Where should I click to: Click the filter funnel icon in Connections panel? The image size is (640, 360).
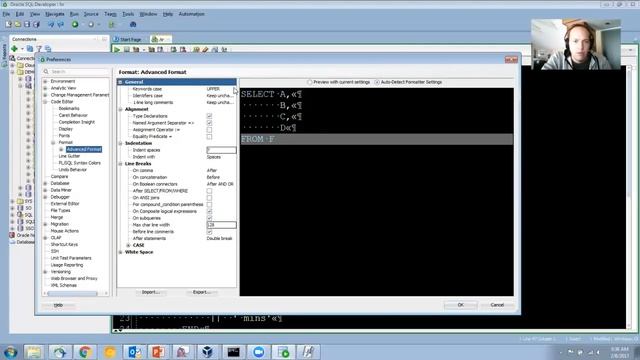click(x=39, y=49)
